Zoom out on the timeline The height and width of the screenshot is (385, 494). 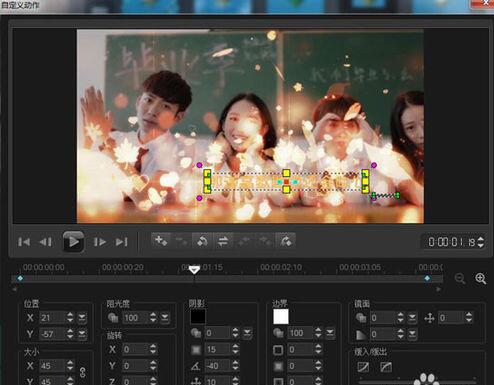pyautogui.click(x=460, y=278)
